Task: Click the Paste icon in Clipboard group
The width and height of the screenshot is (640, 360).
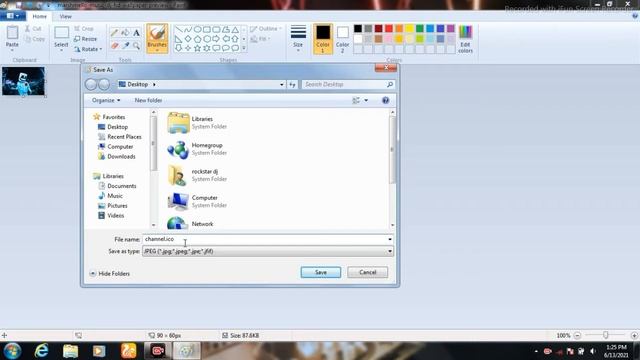Action: coord(12,33)
